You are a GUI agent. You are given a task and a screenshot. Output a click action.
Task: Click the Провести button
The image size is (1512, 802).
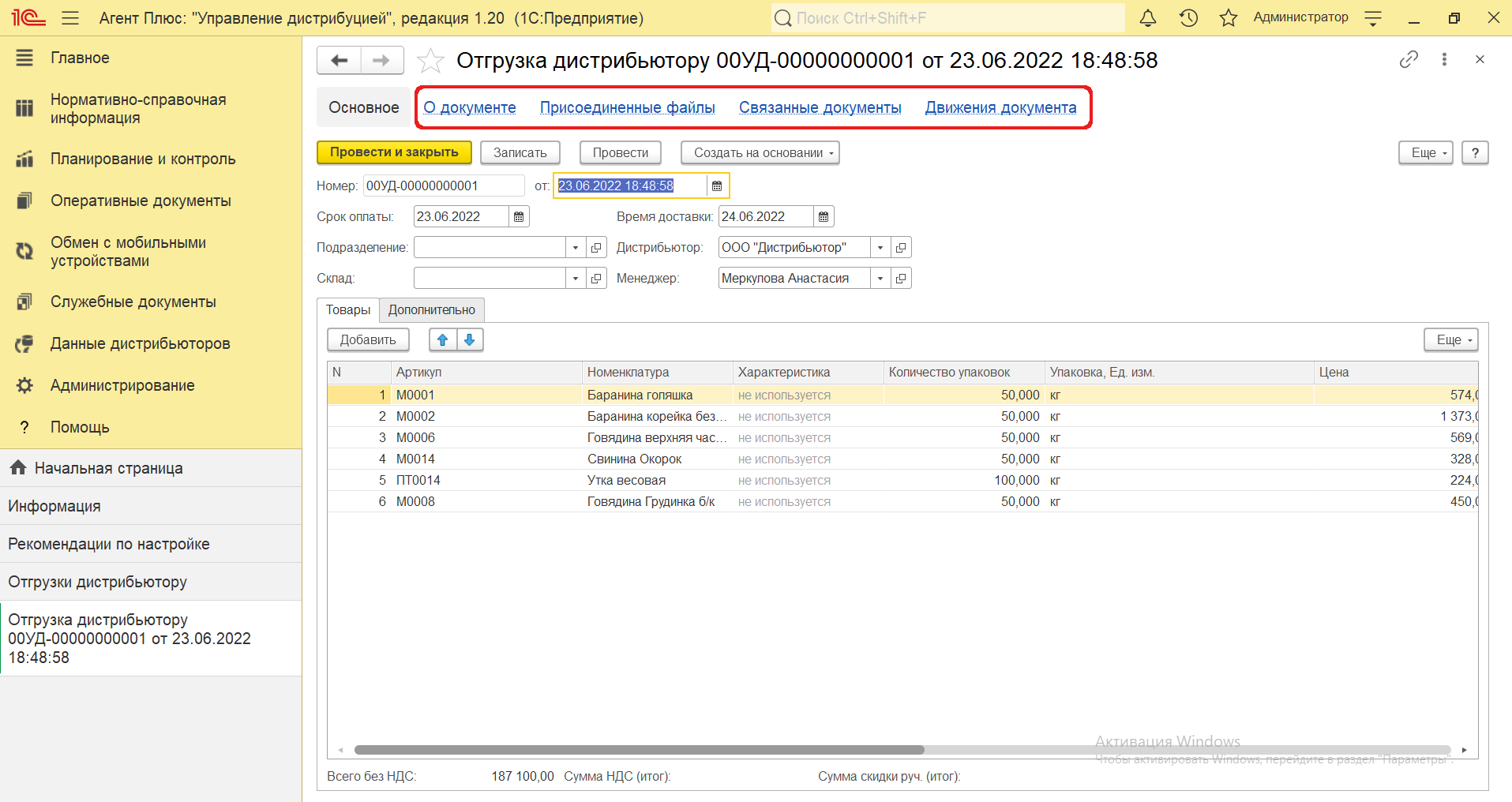tap(621, 152)
